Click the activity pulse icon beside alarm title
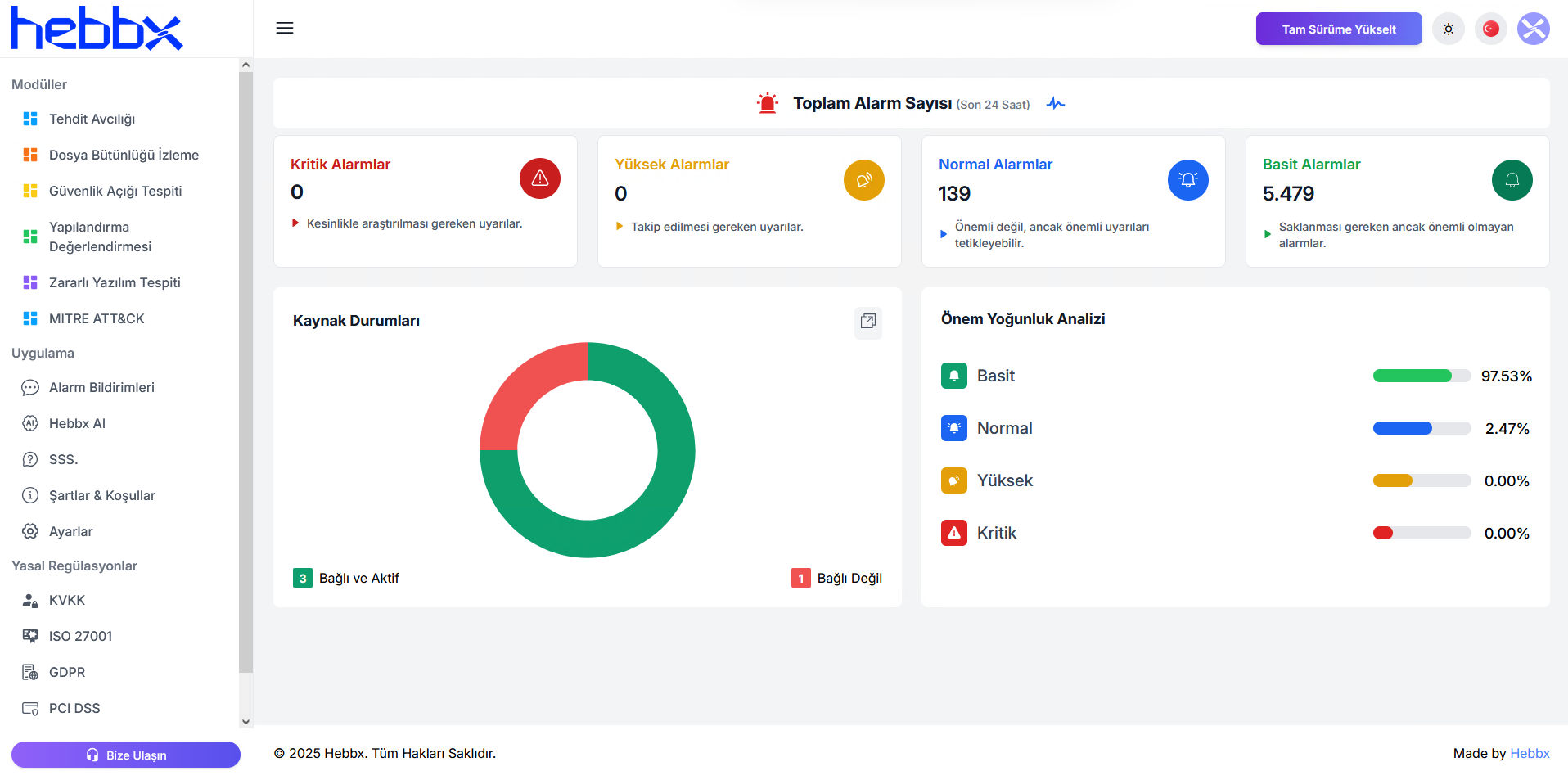Screen dimensions: 1568x780 pyautogui.click(x=1055, y=104)
